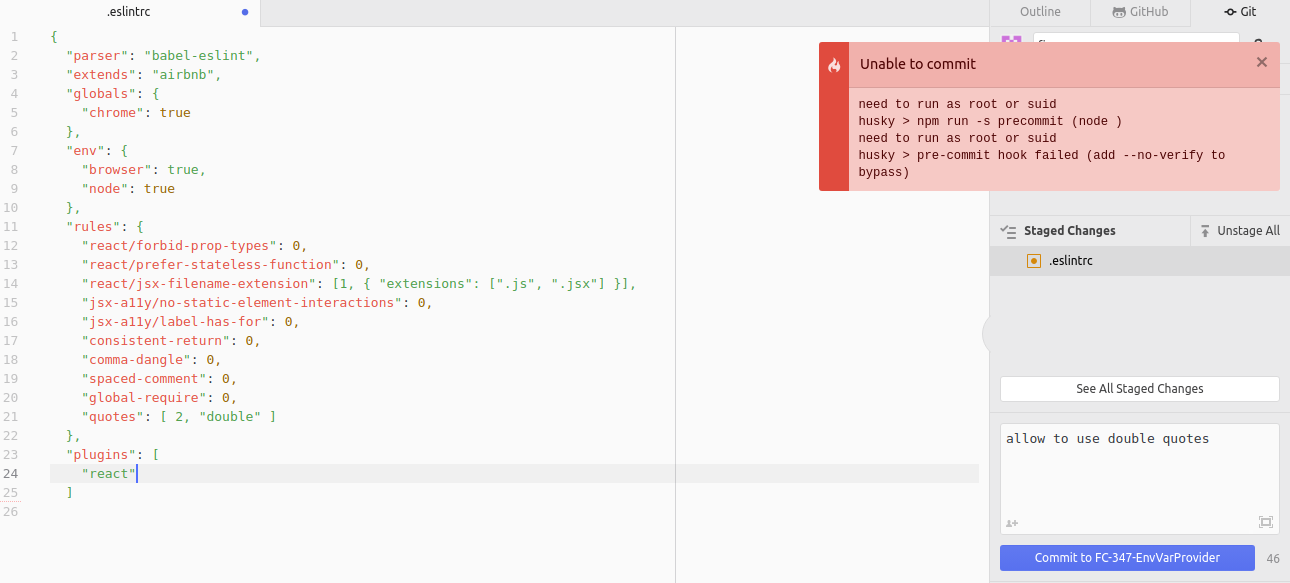Expand the commit message editor
Screen dimensions: 1290x583
[1266, 522]
